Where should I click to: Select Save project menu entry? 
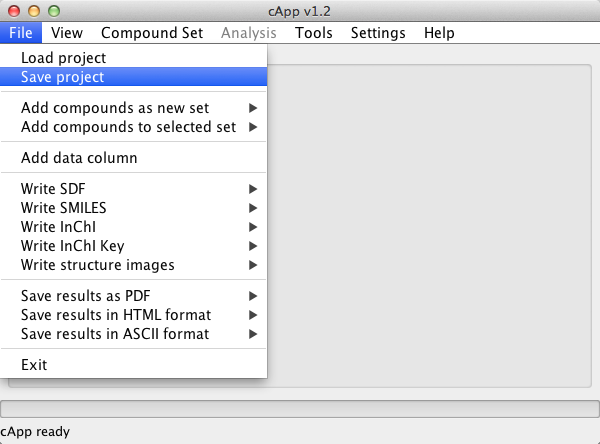point(133,77)
